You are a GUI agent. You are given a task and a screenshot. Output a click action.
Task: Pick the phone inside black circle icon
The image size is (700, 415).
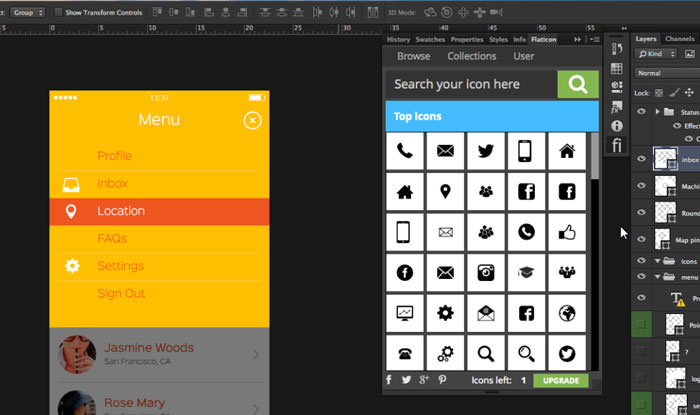pos(526,232)
